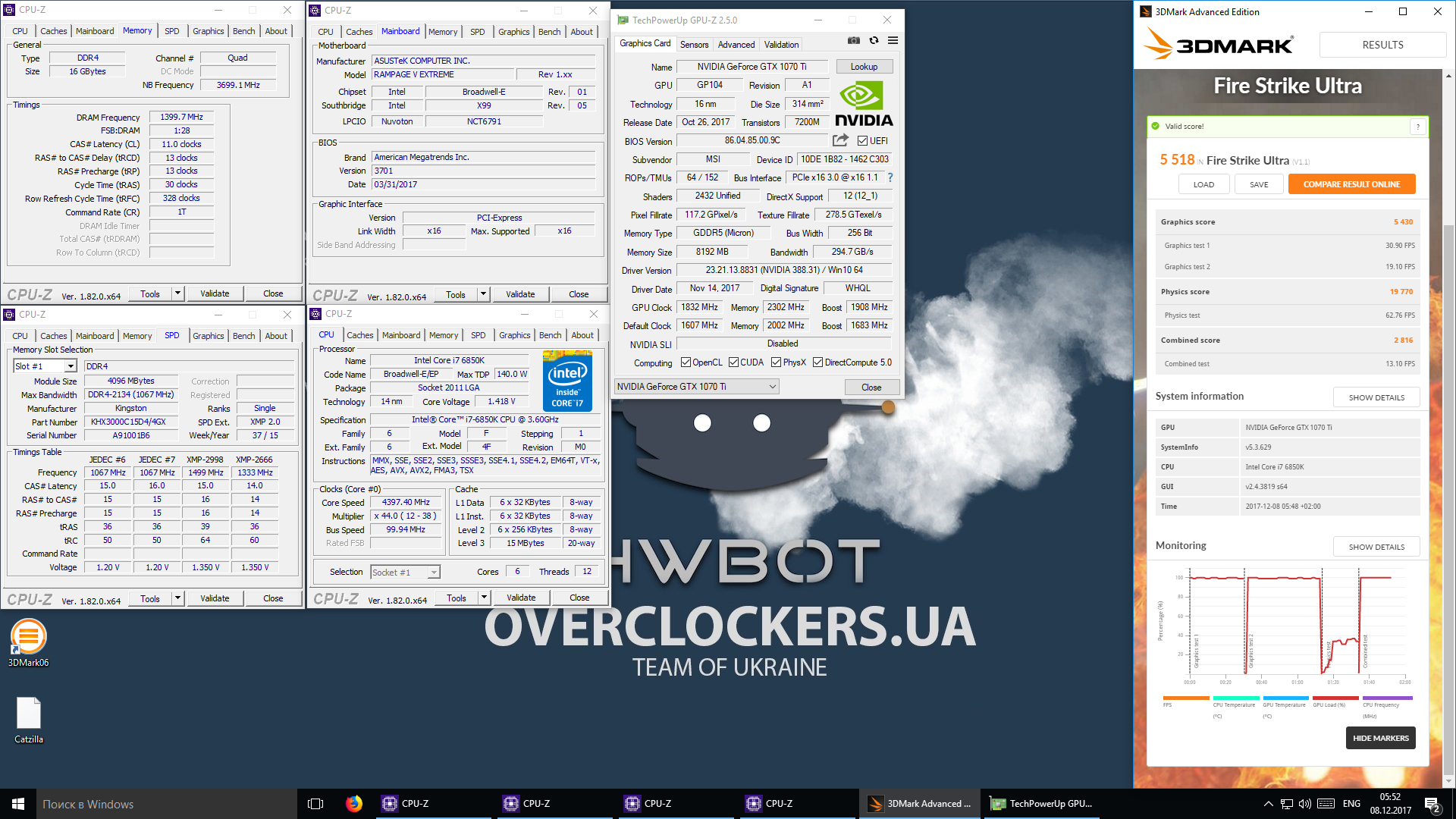
Task: Click Close button in GPU-Z window
Action: coord(871,387)
